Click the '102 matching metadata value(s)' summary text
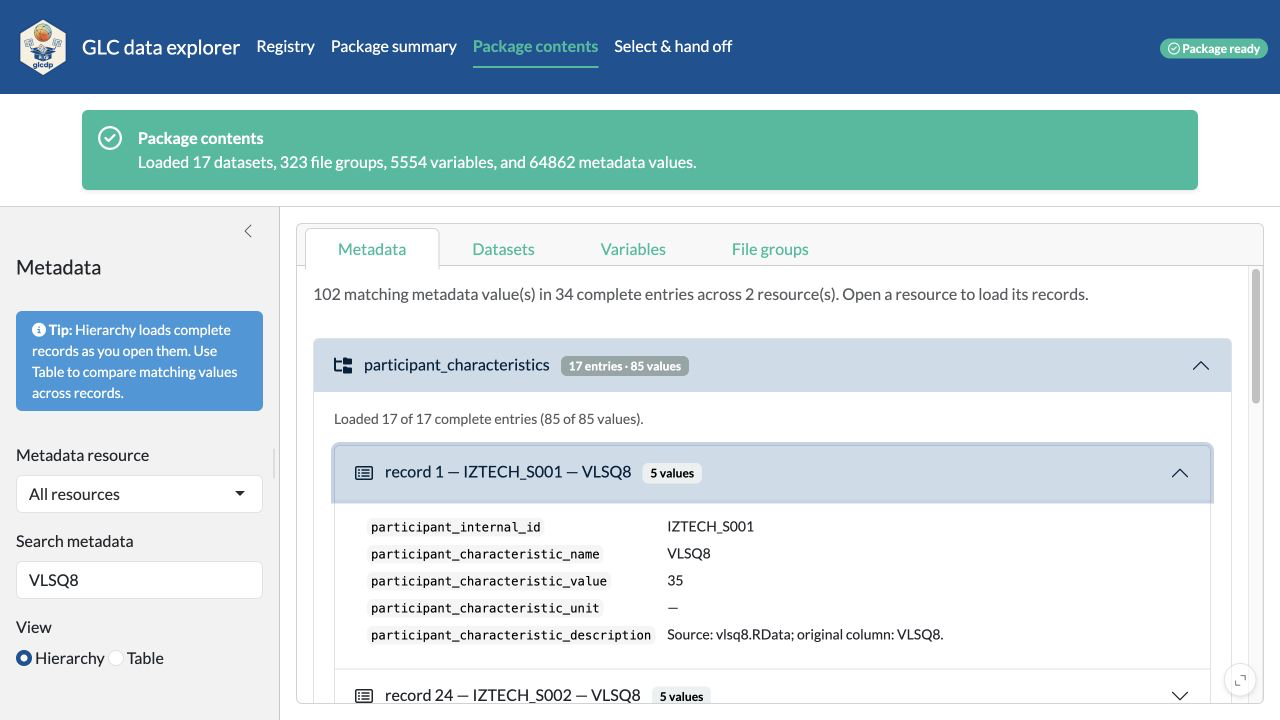The image size is (1280, 720). [700, 295]
